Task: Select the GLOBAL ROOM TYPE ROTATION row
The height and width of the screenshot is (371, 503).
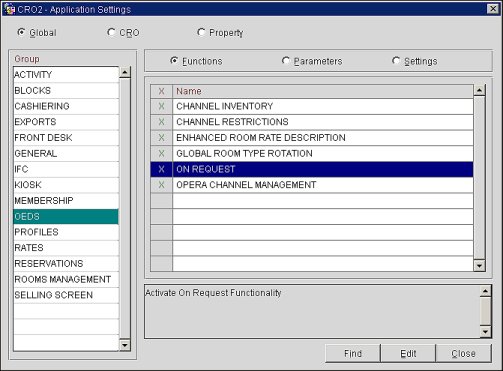Action: 323,153
